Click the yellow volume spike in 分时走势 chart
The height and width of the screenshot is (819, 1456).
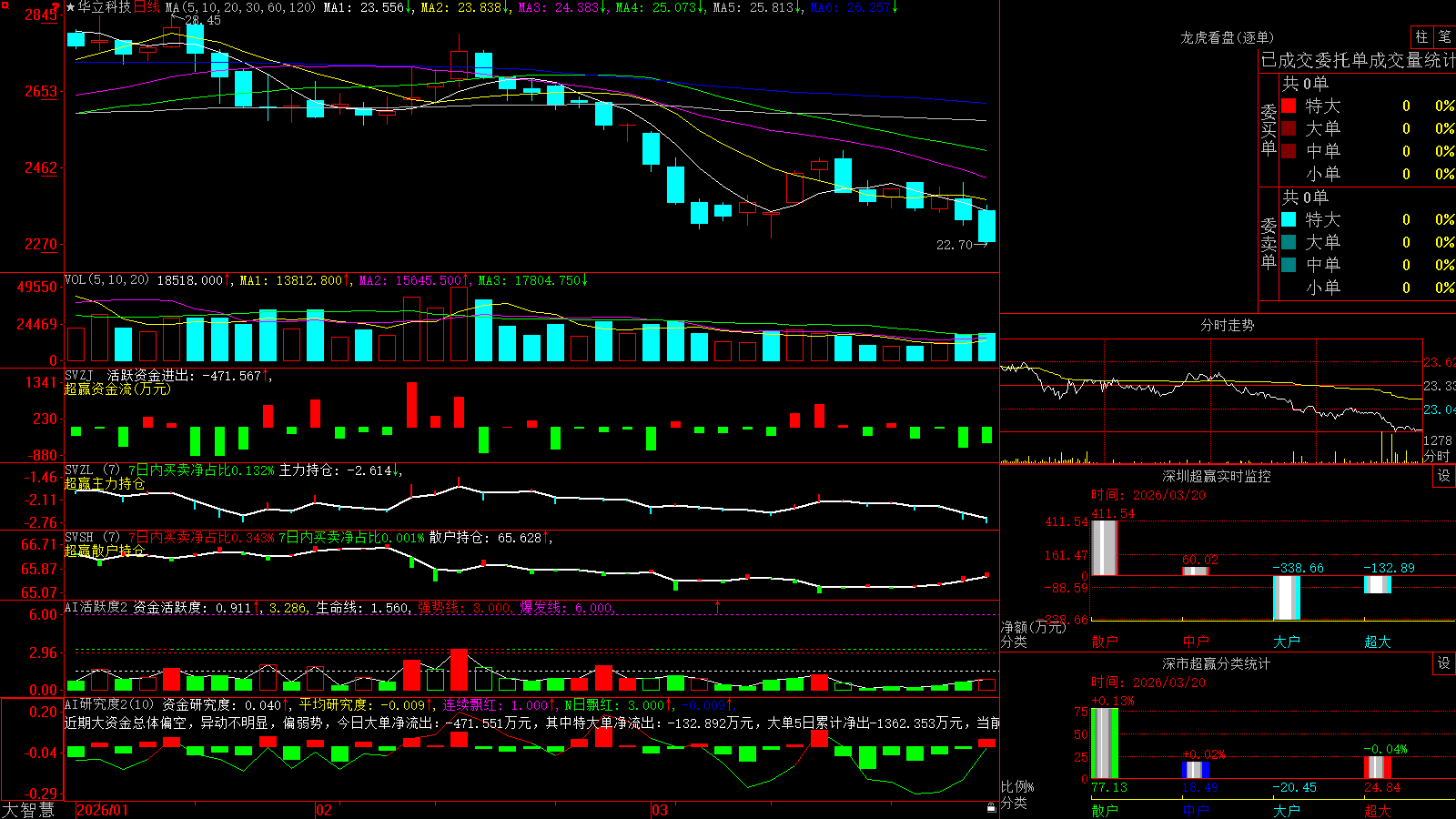pyautogui.click(x=1381, y=447)
